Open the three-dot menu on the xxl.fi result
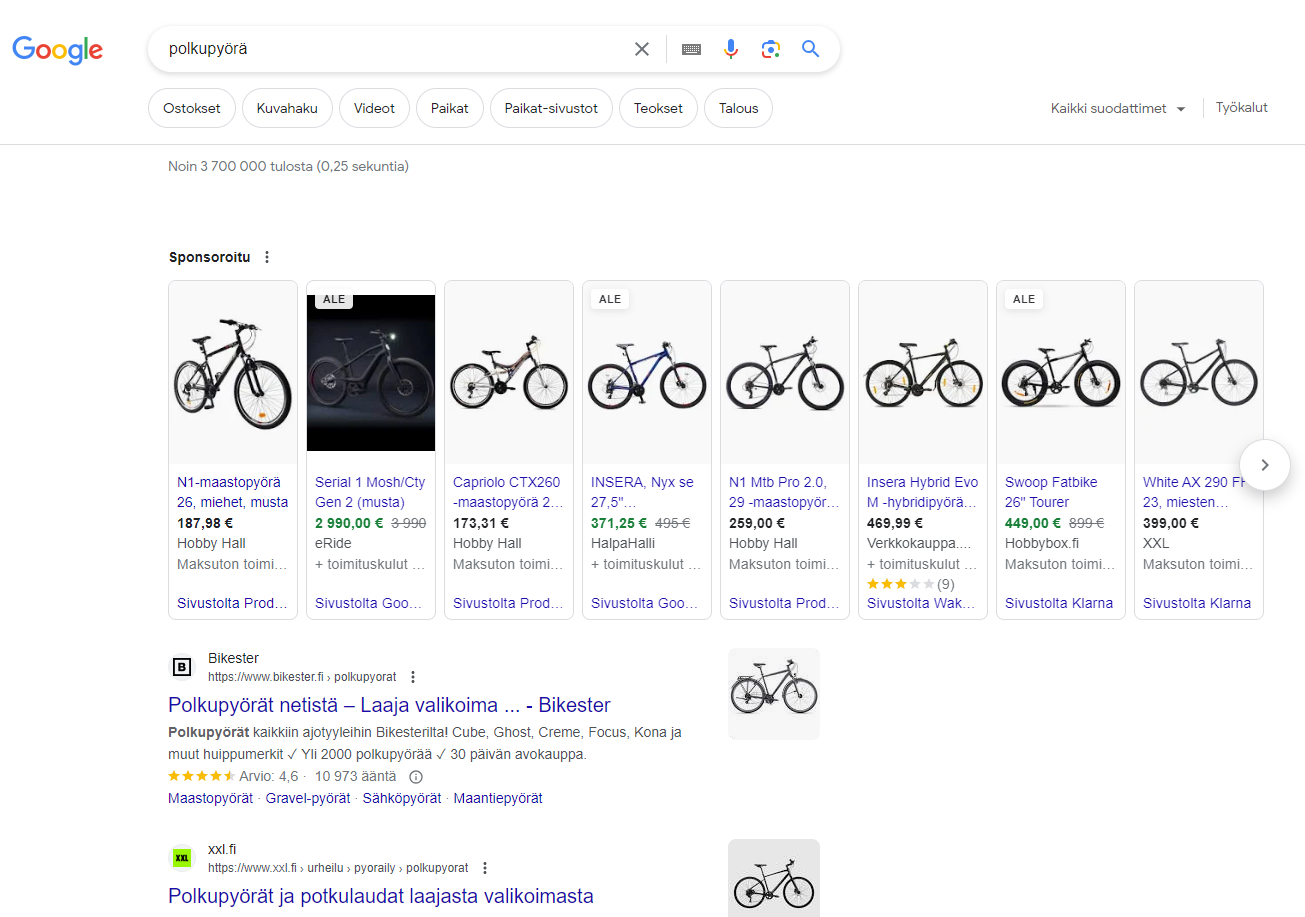Screen dimensions: 1305x917 pos(485,867)
